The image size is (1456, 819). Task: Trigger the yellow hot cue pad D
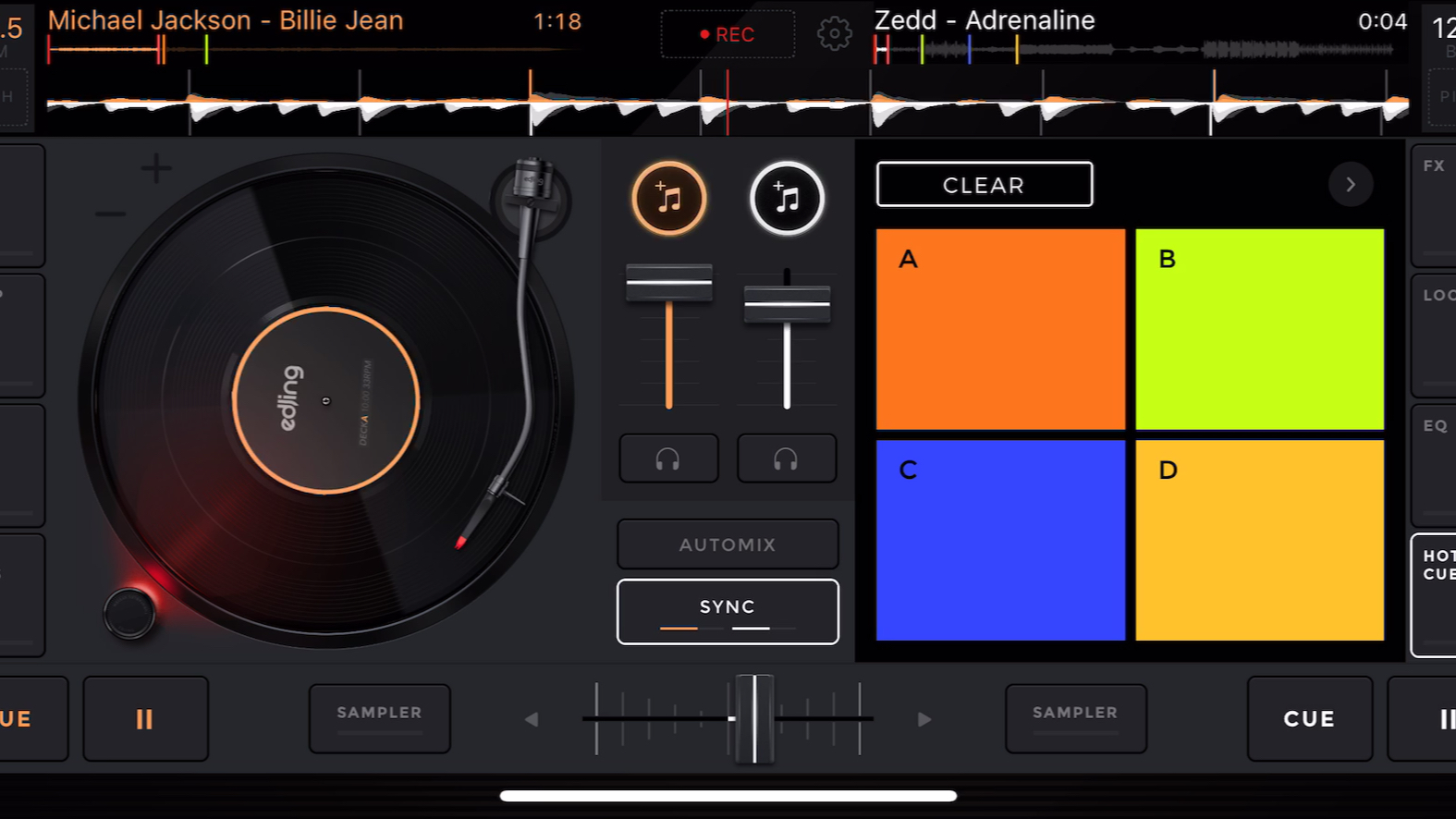[1259, 540]
